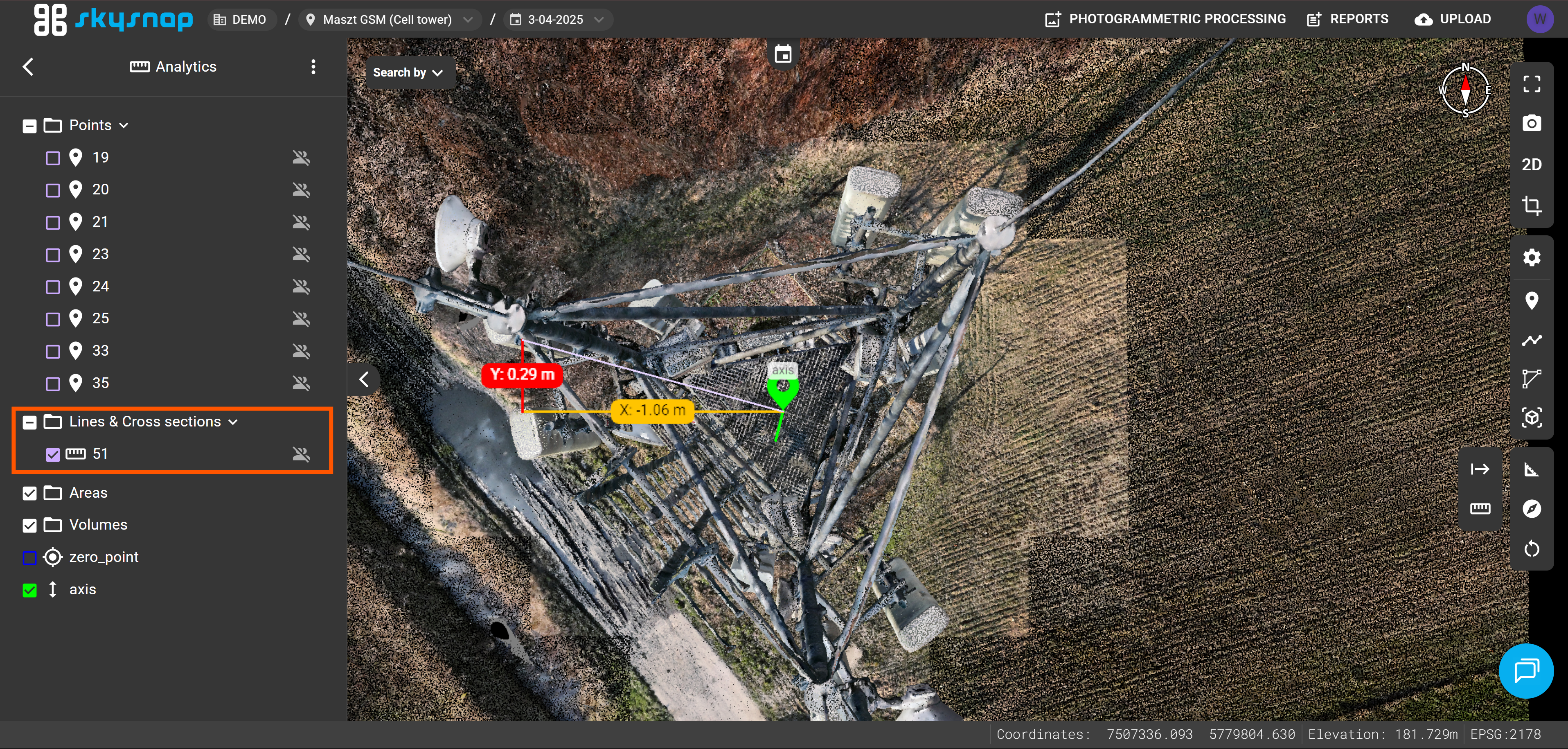Click the arrow distance tool
This screenshot has width=1568, height=749.
(x=1480, y=469)
